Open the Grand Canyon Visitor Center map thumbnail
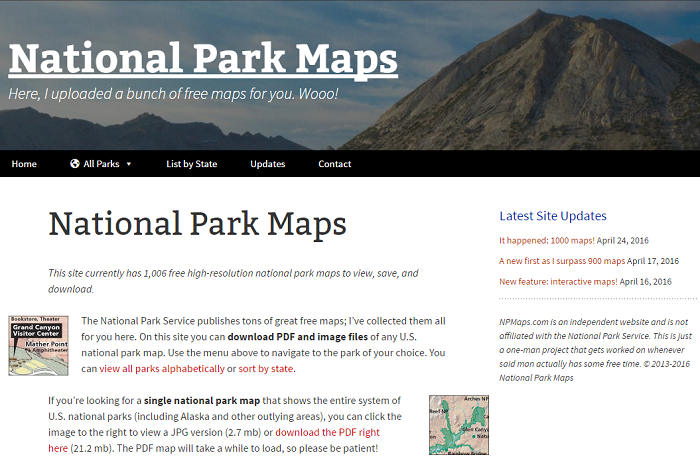 pos(38,346)
